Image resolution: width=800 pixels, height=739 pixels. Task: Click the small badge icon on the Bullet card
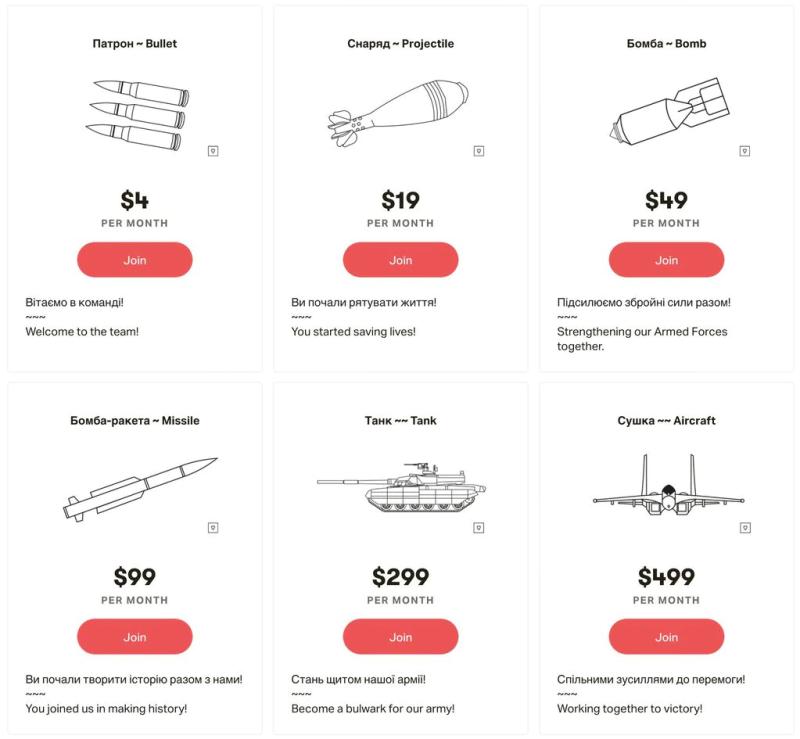pyautogui.click(x=213, y=151)
